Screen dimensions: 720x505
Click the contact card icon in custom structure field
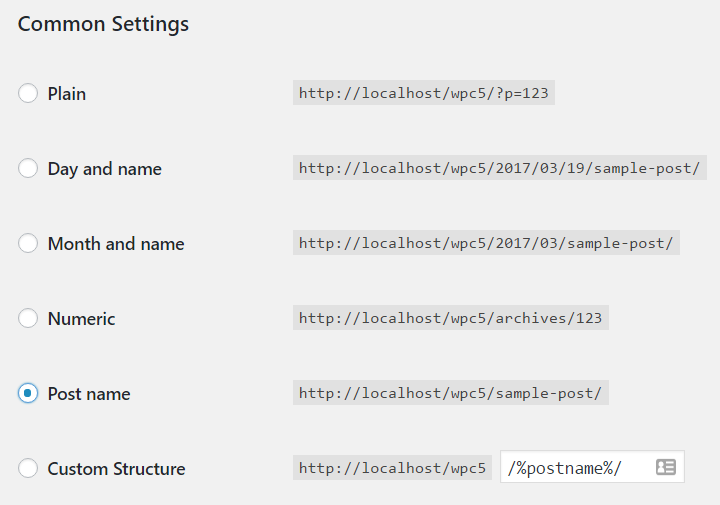point(665,467)
